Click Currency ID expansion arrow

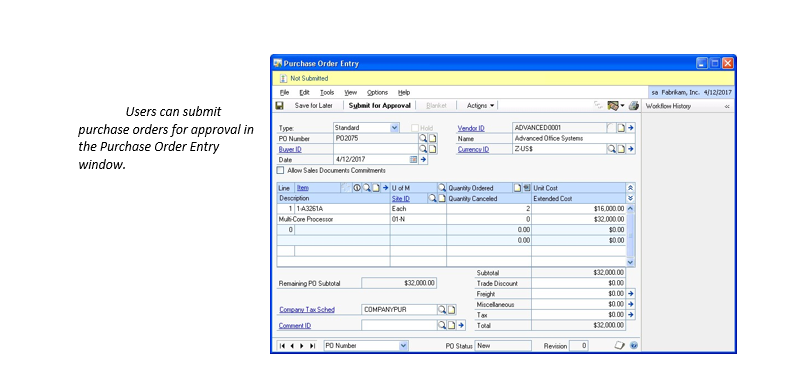pos(631,149)
